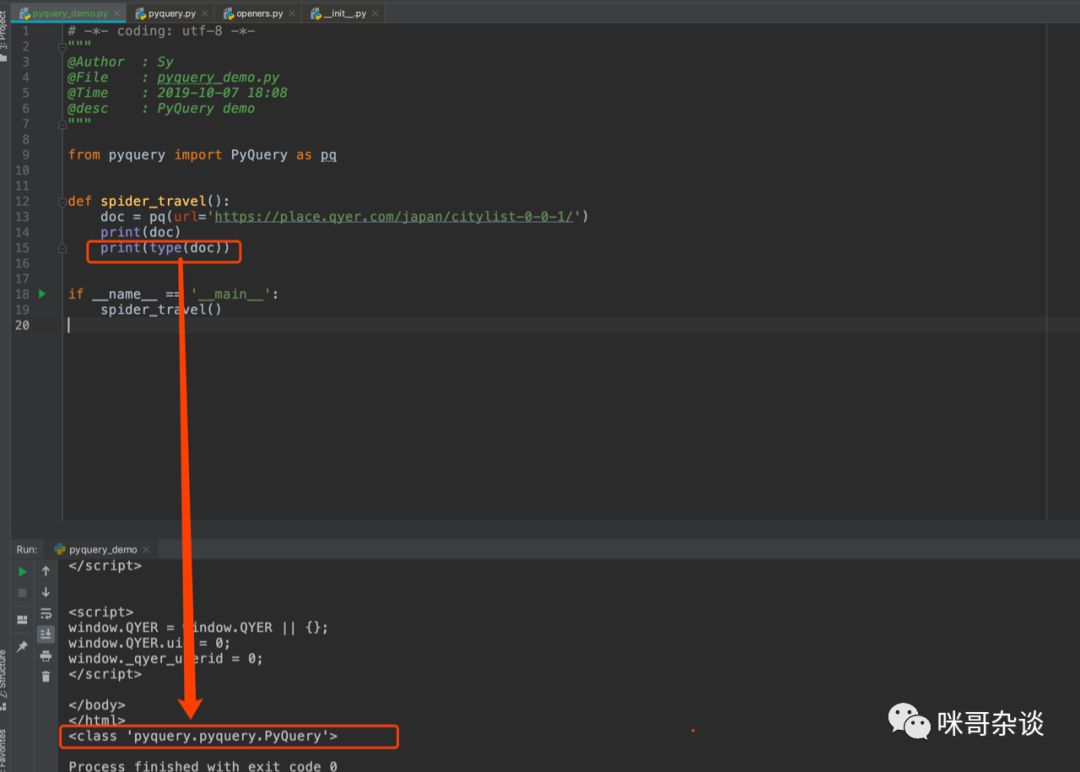Toggle soft-wrap in the run console
Image resolution: width=1080 pixels, height=772 pixels.
[45, 613]
